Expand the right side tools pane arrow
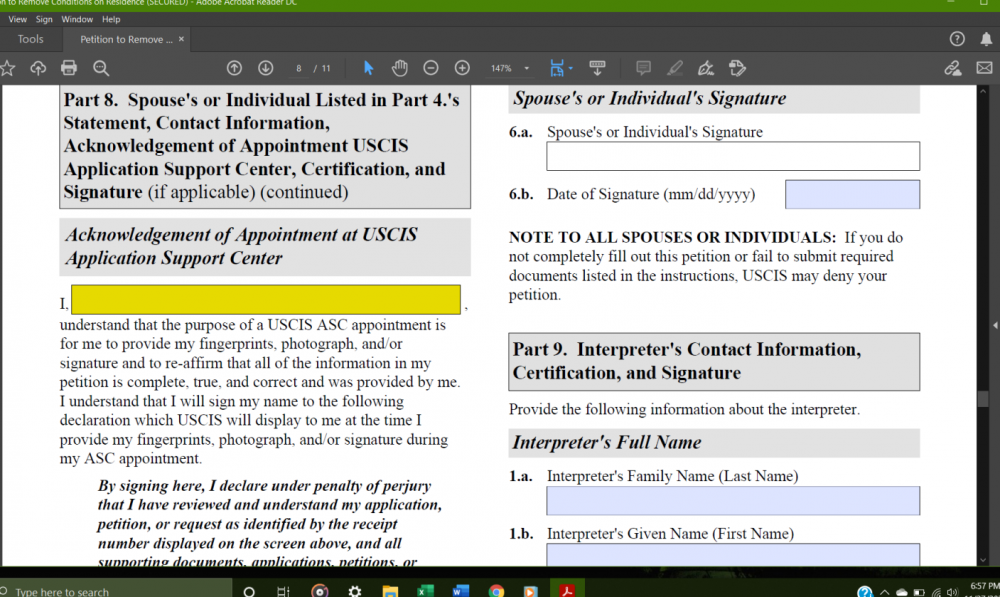The height and width of the screenshot is (597, 1000). (994, 325)
